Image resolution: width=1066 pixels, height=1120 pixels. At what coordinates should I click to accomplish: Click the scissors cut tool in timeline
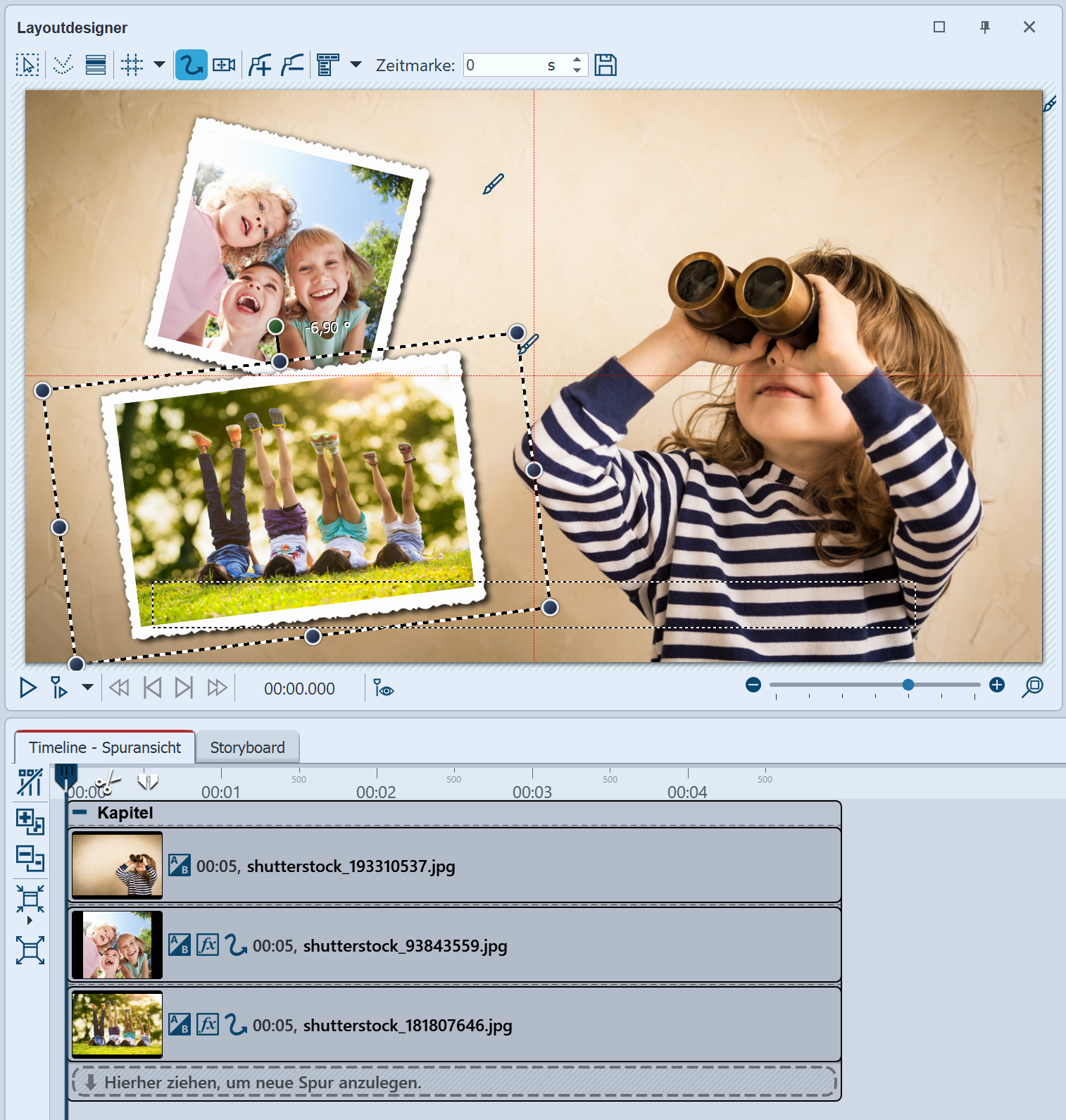108,782
